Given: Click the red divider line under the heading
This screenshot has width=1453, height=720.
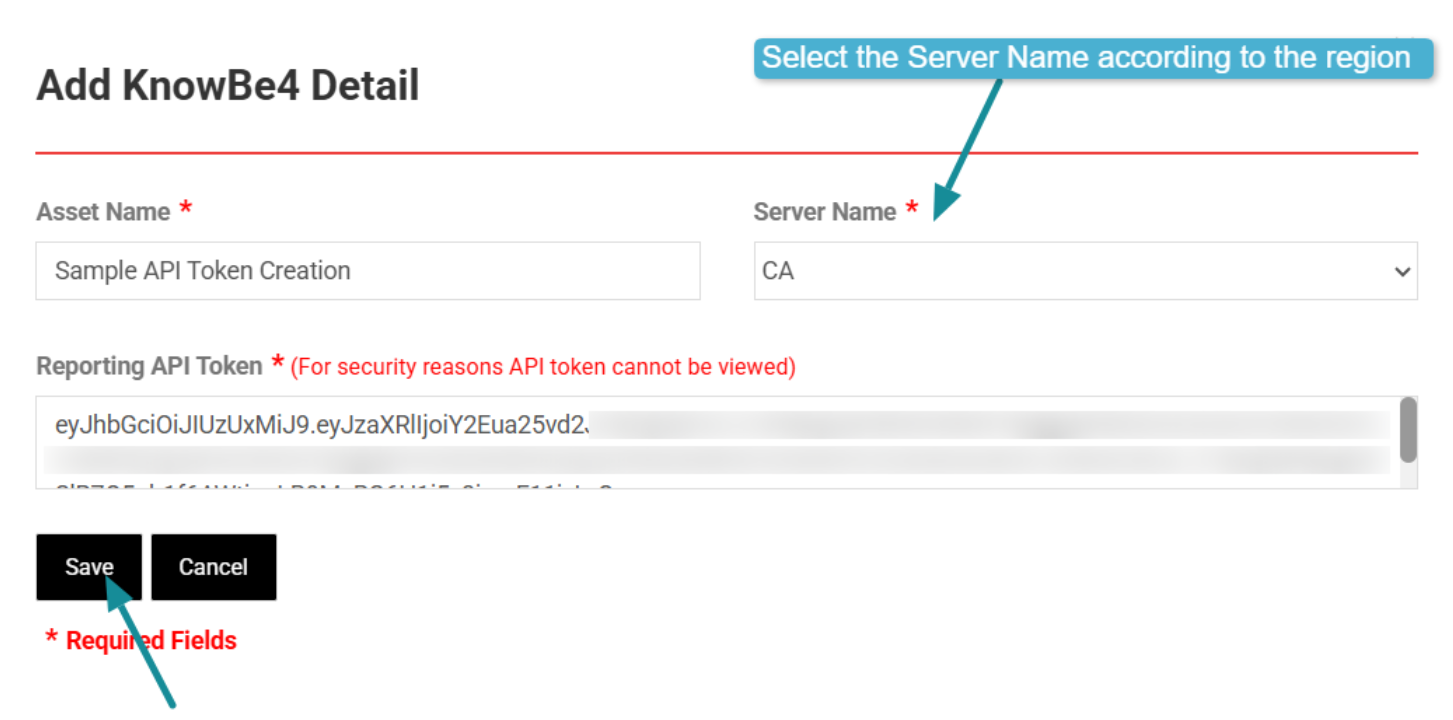Looking at the screenshot, I should (x=727, y=152).
